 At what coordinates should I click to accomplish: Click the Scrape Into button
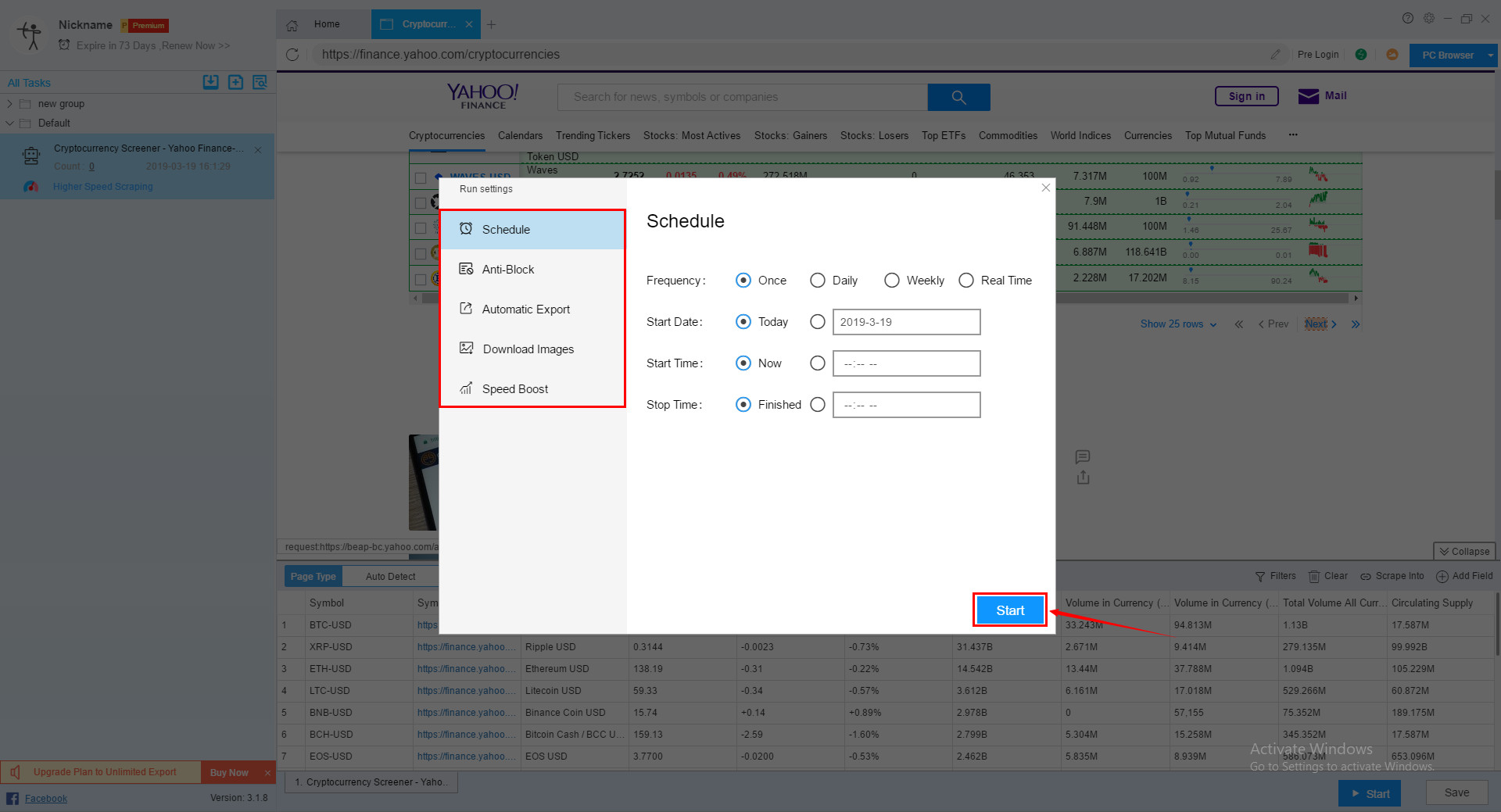[x=1392, y=576]
